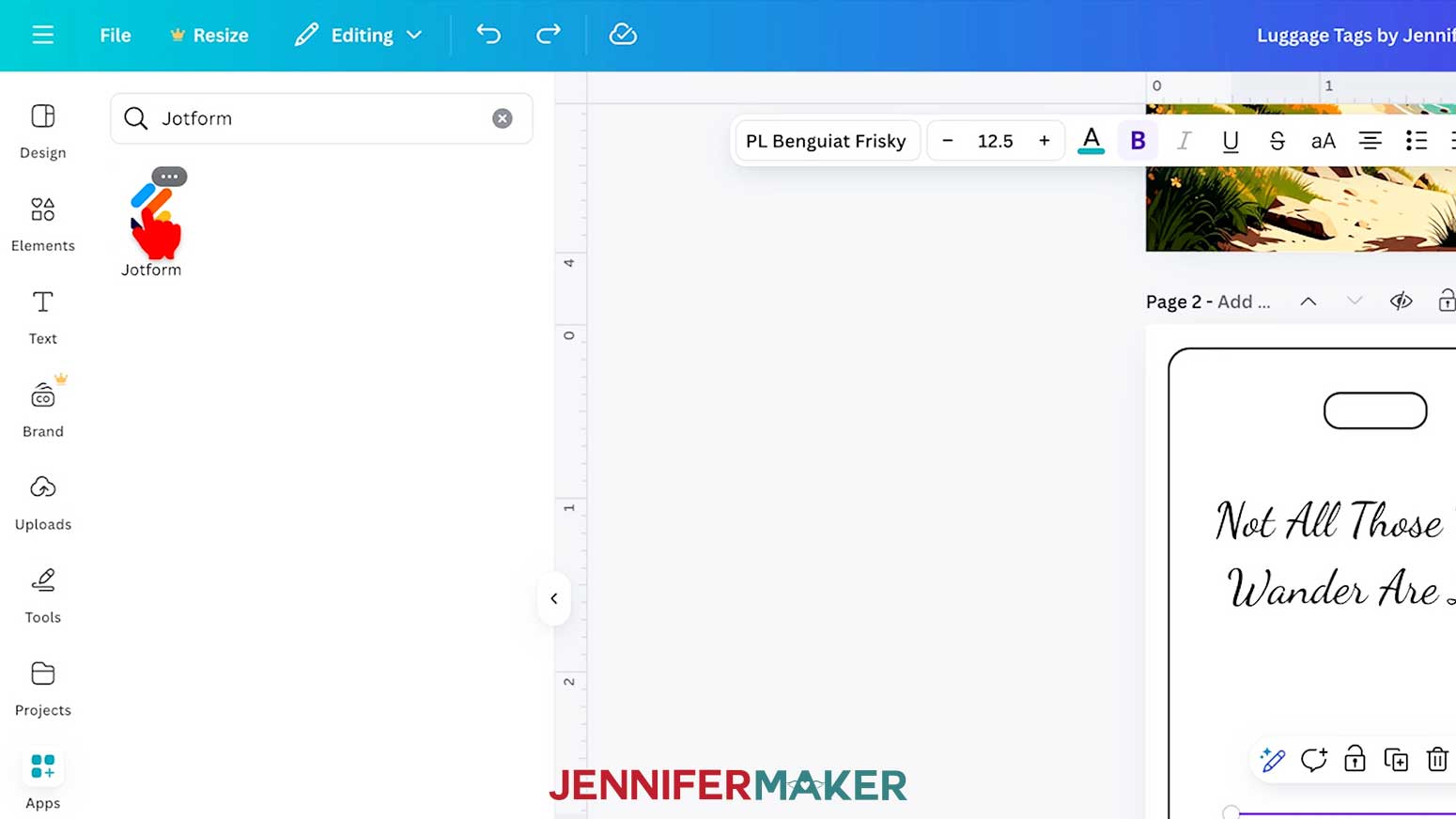Toggle strikethrough formatting
The width and height of the screenshot is (1456, 819).
pyautogui.click(x=1277, y=141)
